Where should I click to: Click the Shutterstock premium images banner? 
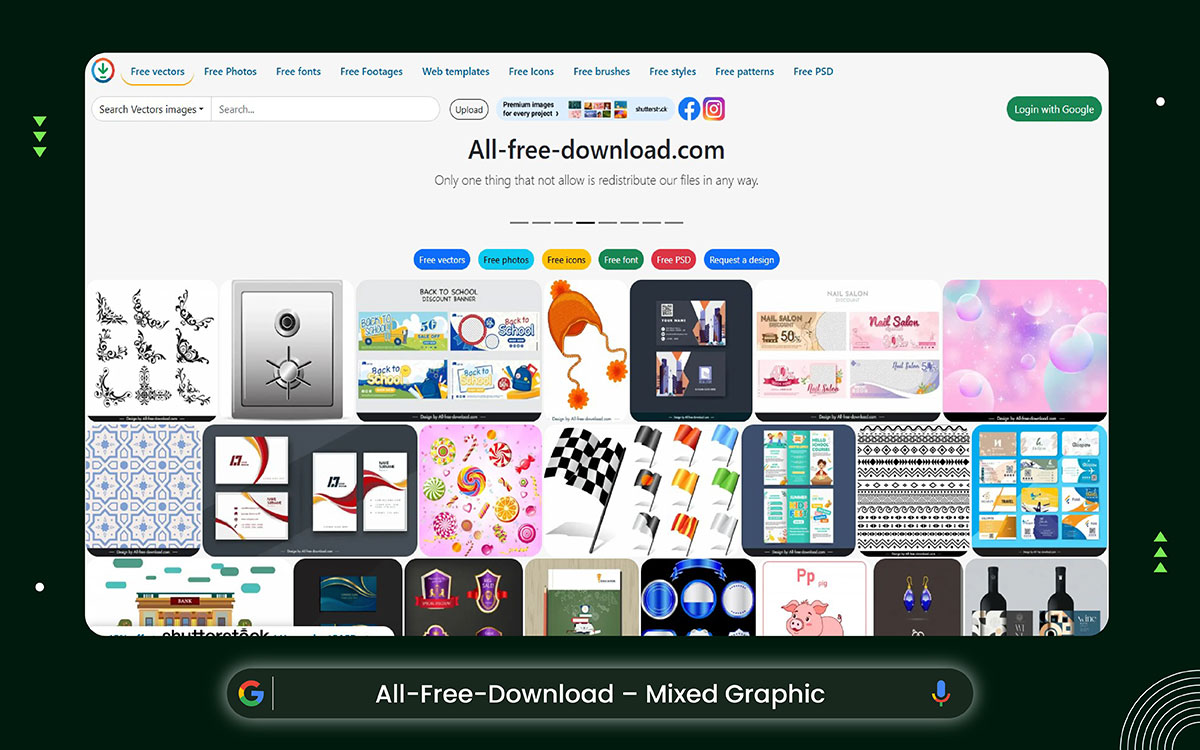[584, 109]
